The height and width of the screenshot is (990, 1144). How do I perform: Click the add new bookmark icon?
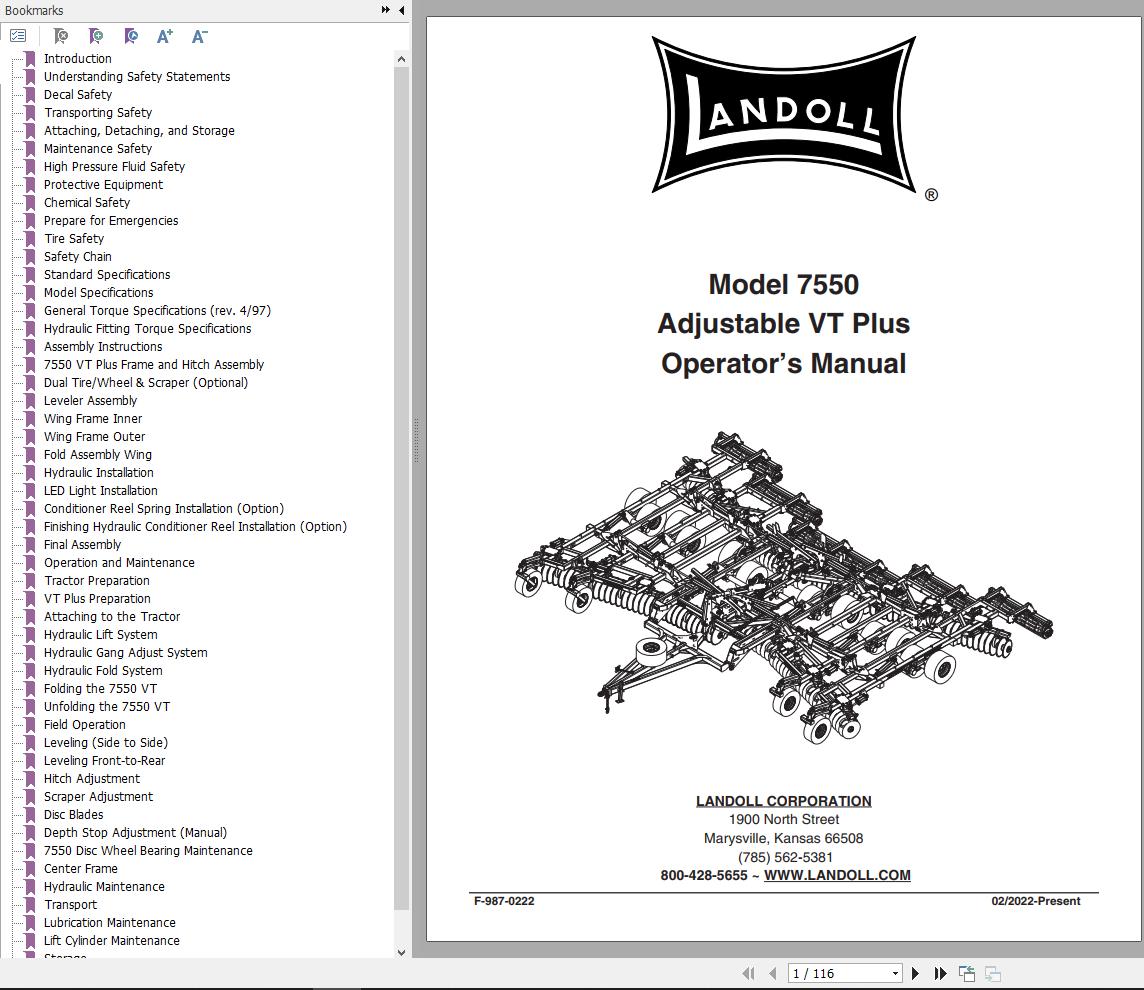coord(96,36)
